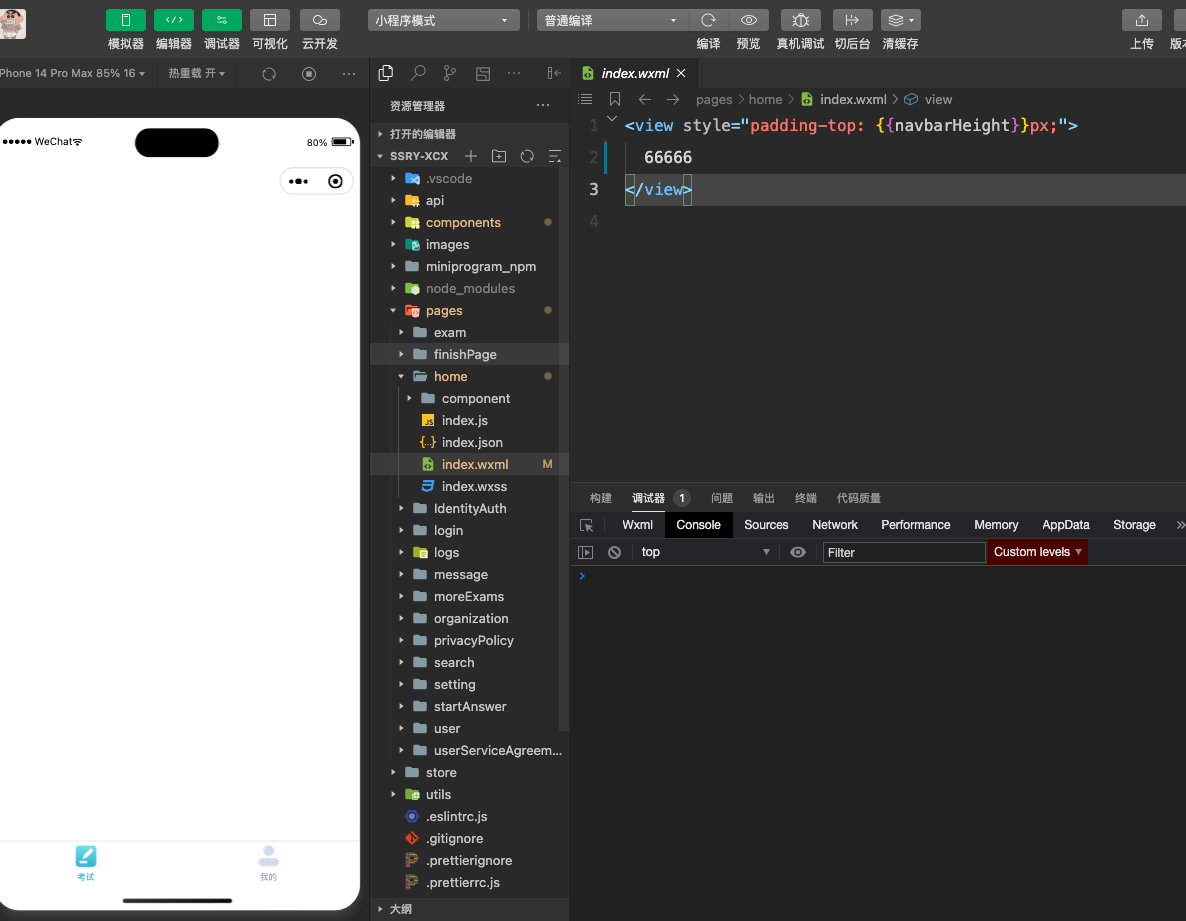
Task: Collapse all folders in explorer
Action: click(554, 156)
